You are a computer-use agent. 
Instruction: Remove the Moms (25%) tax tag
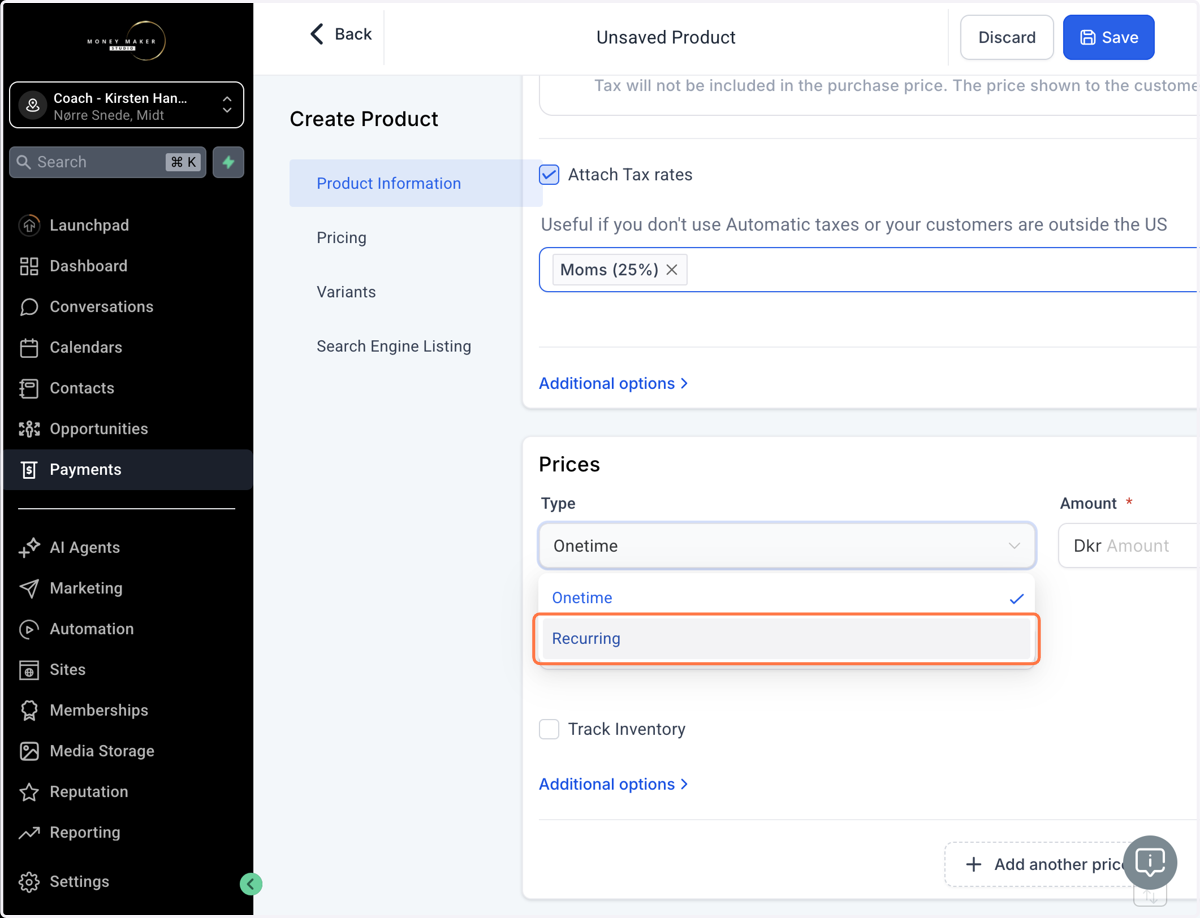[672, 270]
